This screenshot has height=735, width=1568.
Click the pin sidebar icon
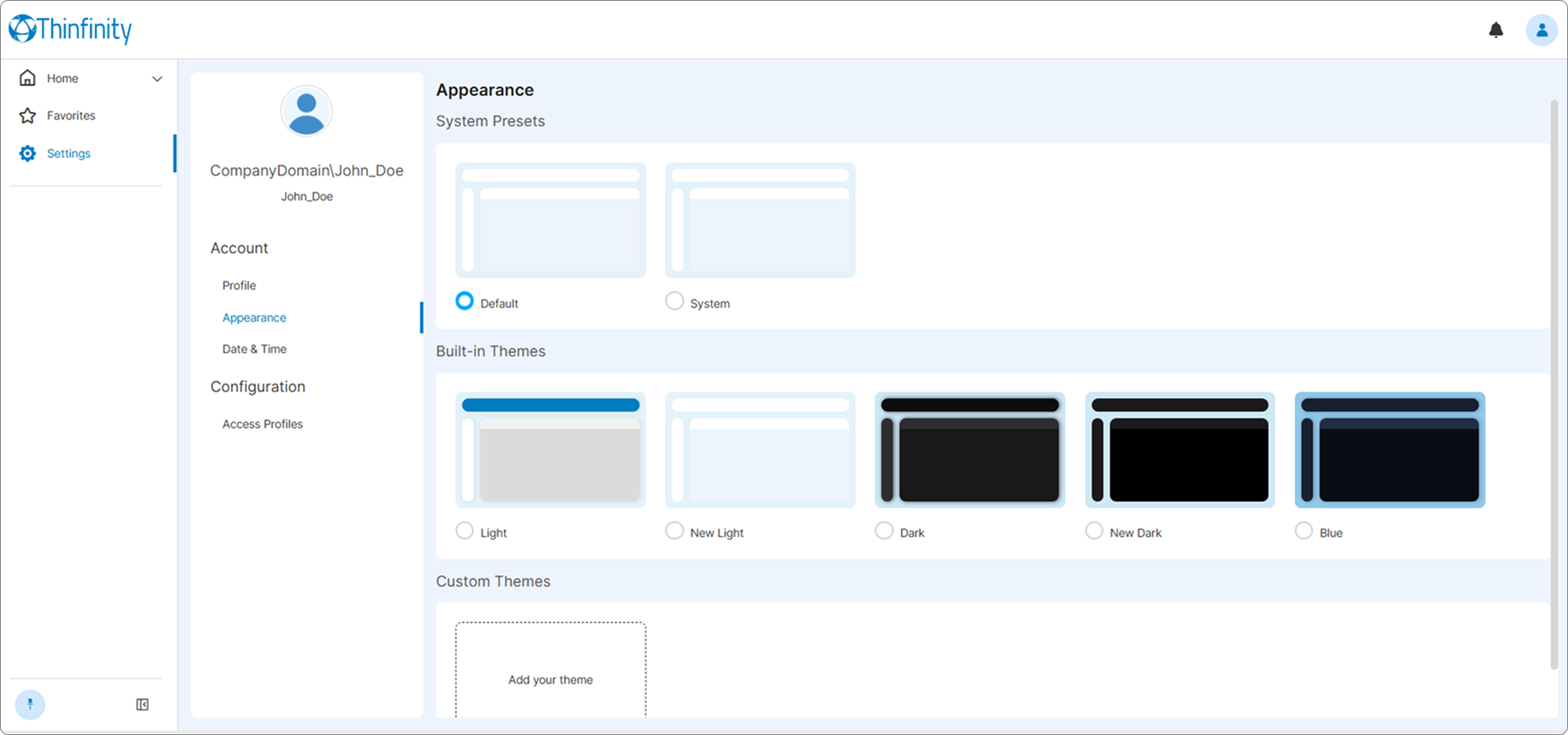30,704
